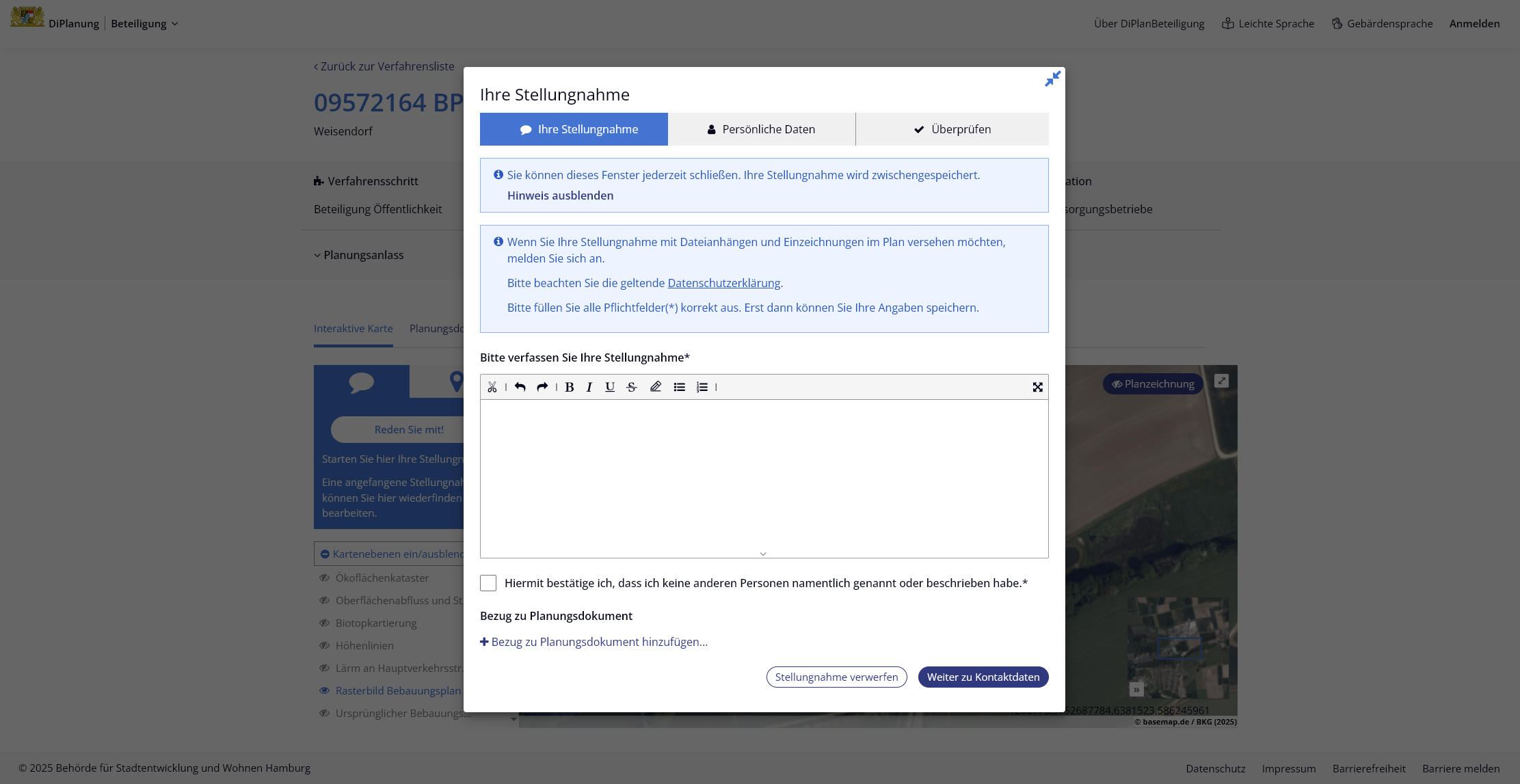This screenshot has height=784, width=1520.
Task: Open the Beteiligung dropdown in header
Action: click(144, 23)
